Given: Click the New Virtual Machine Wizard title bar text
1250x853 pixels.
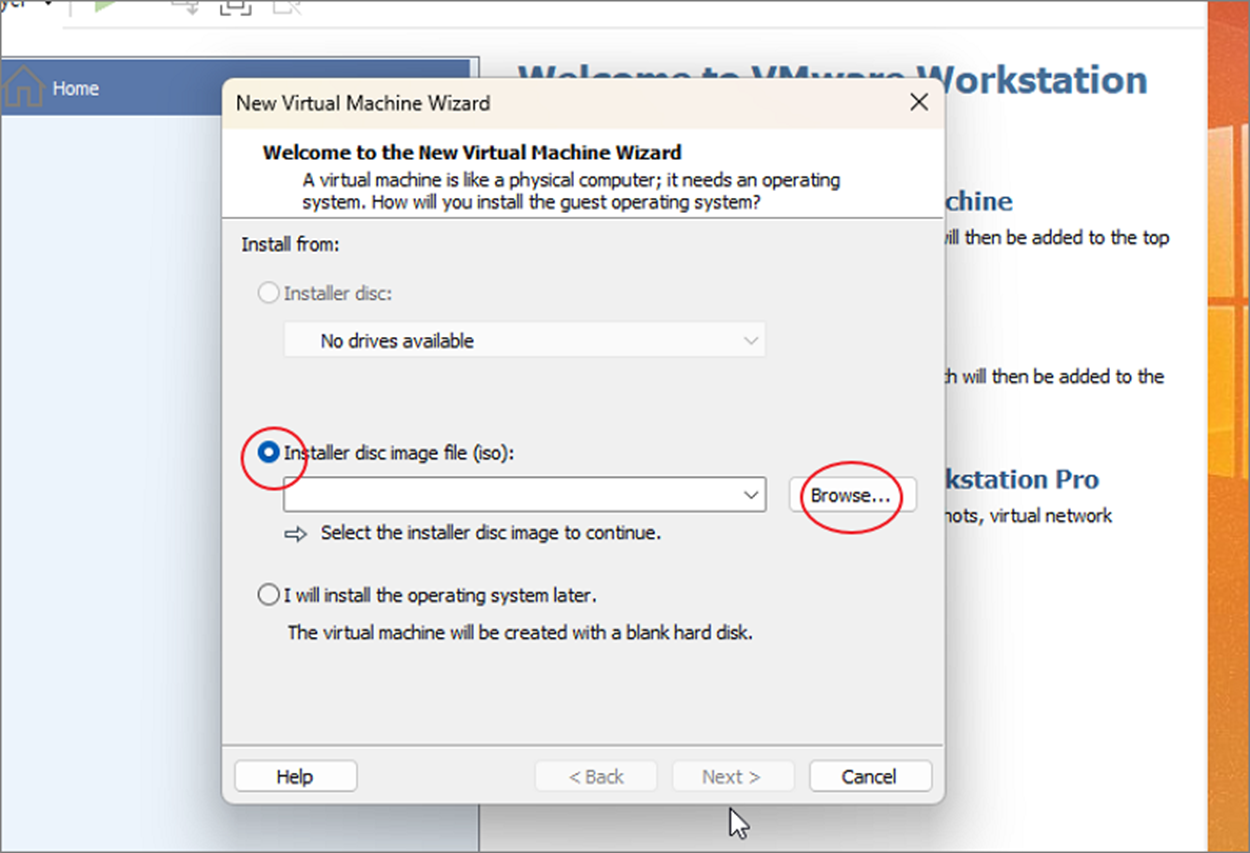Looking at the screenshot, I should pos(363,103).
